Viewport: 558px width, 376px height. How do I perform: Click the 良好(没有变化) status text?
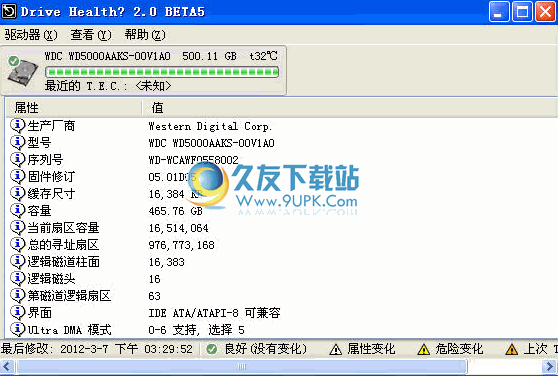266,349
